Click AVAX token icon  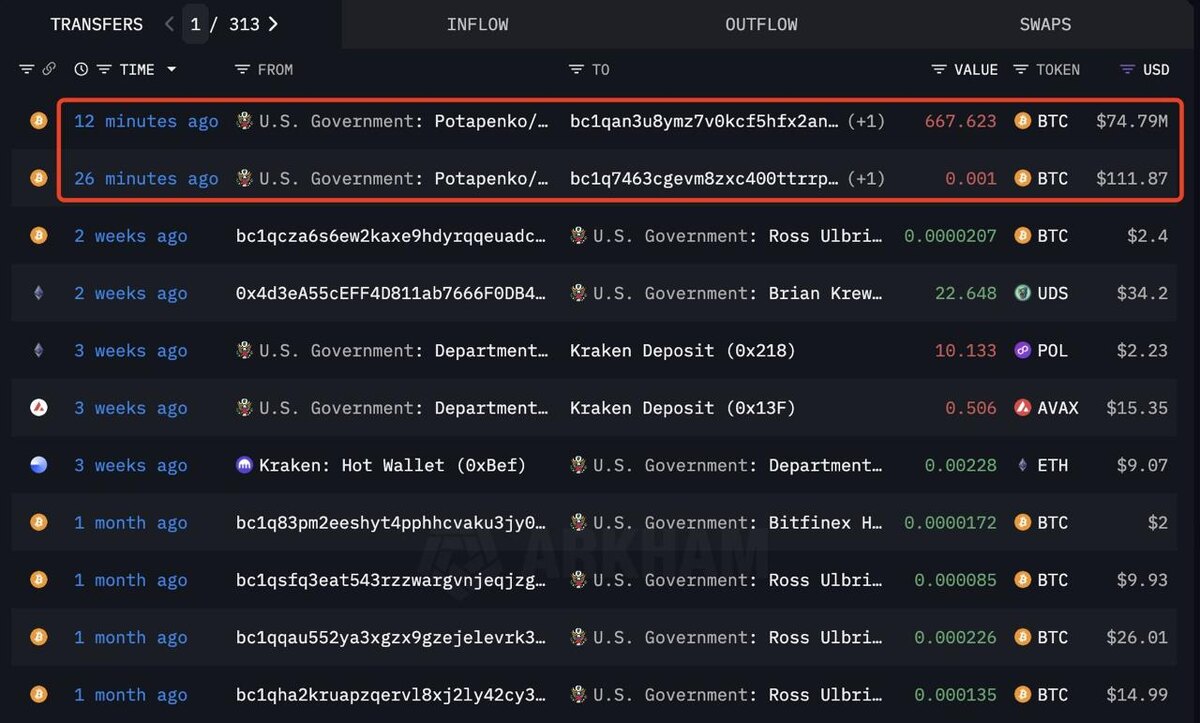[x=1022, y=408]
